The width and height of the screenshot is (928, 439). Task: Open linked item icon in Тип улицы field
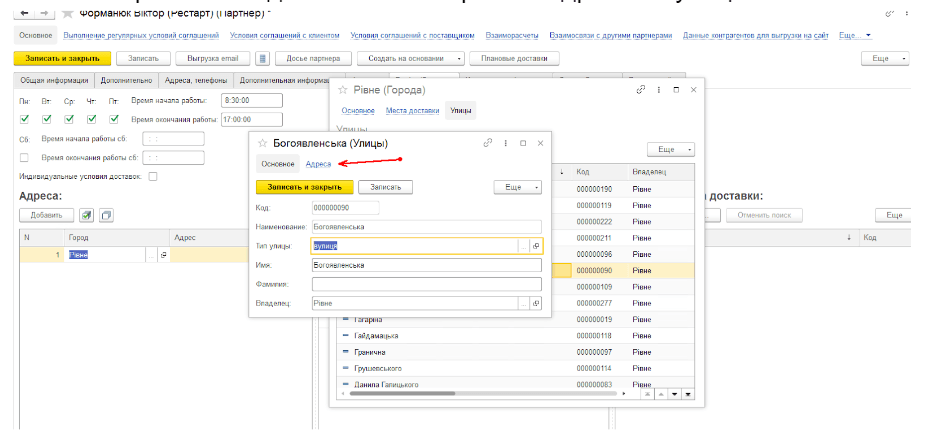click(x=536, y=246)
